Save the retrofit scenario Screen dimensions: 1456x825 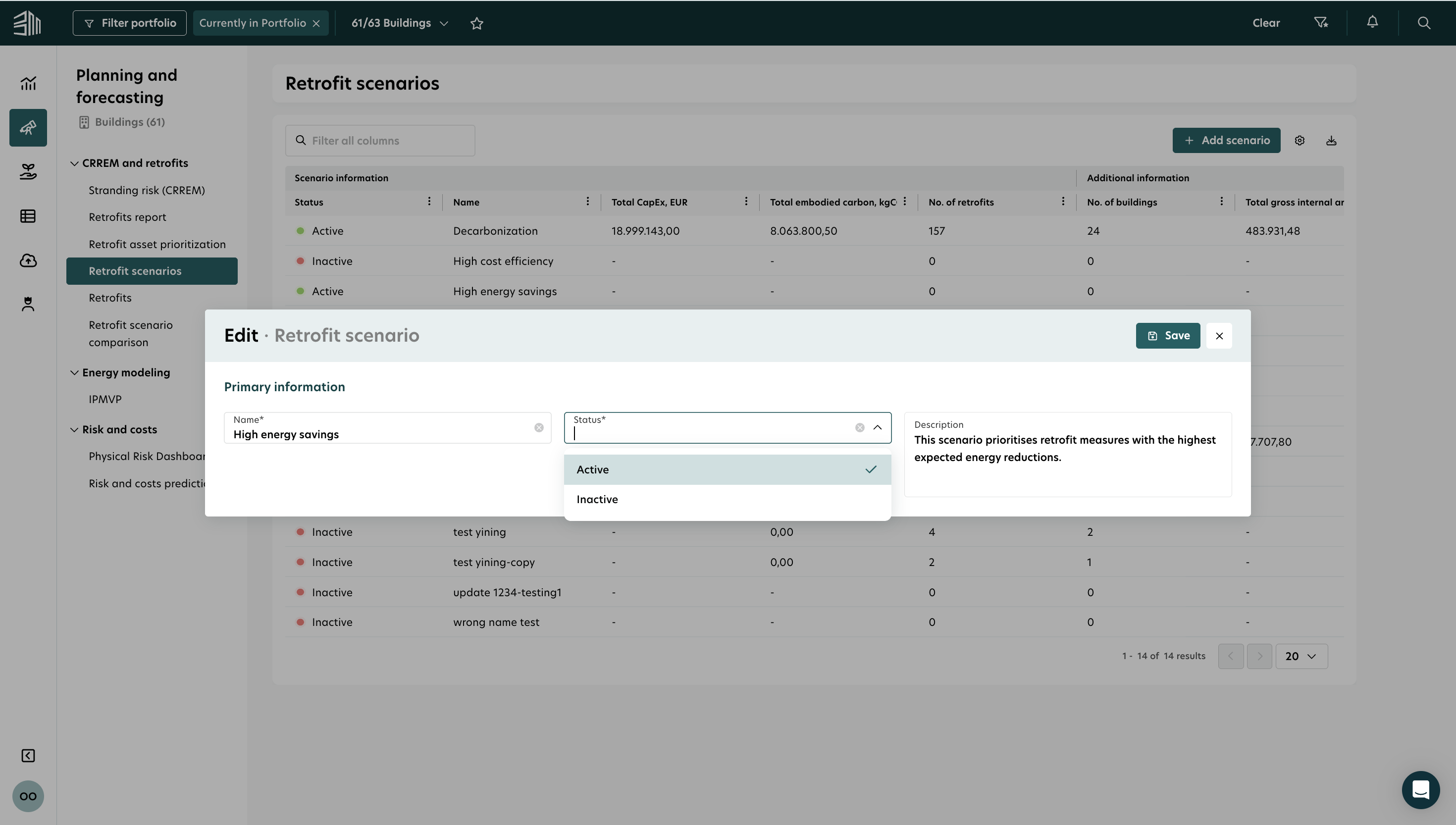(x=1168, y=336)
